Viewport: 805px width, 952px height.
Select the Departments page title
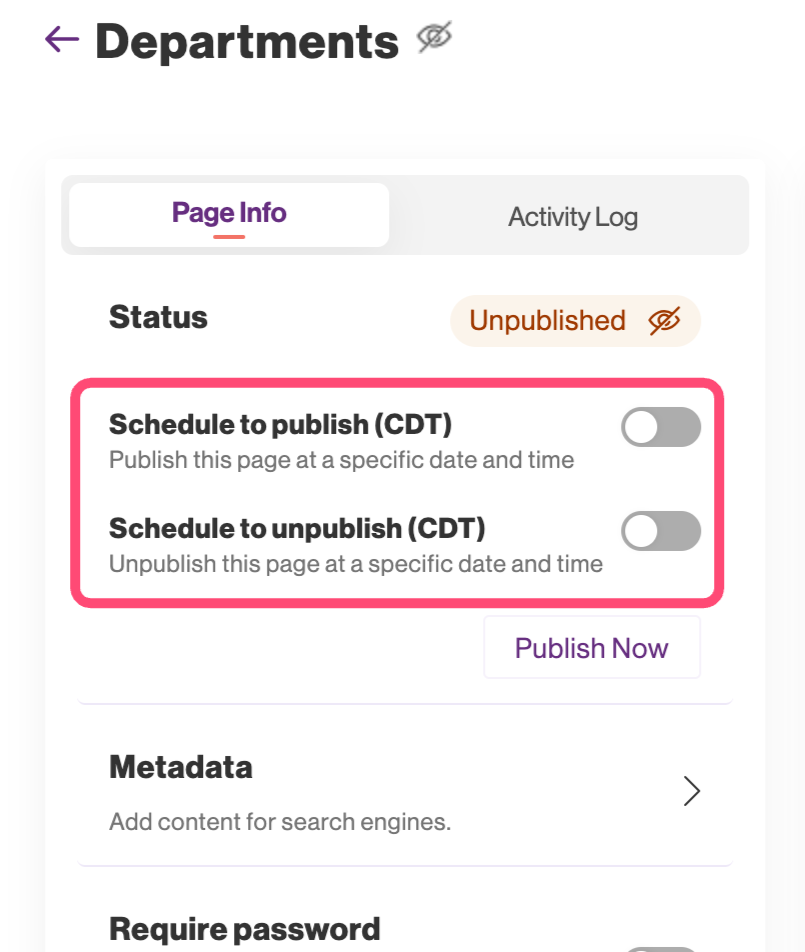(247, 42)
